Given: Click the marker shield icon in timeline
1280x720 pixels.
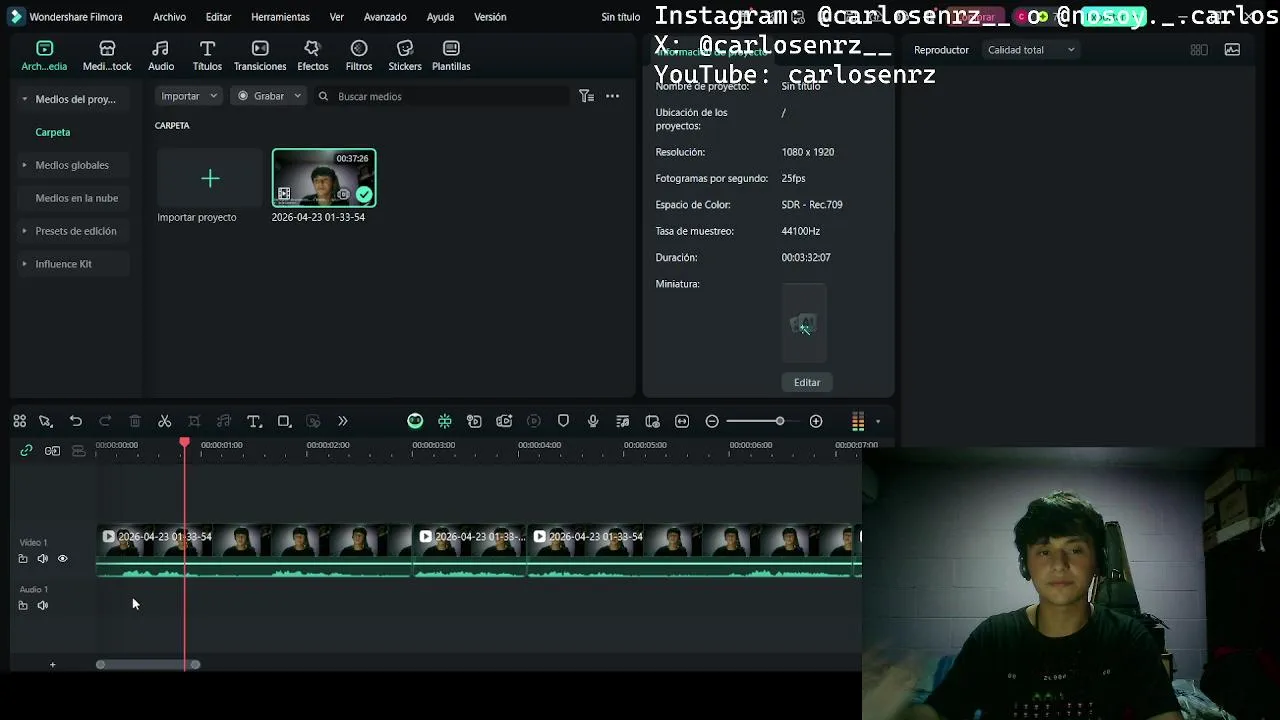Looking at the screenshot, I should click(563, 421).
